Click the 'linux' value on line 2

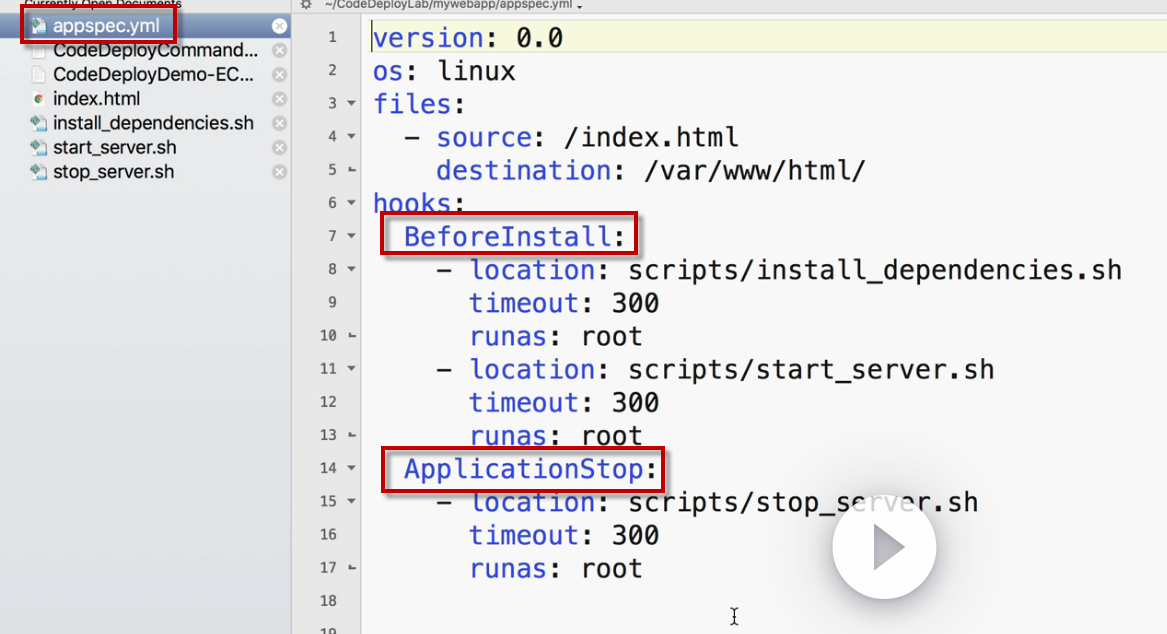click(x=476, y=71)
